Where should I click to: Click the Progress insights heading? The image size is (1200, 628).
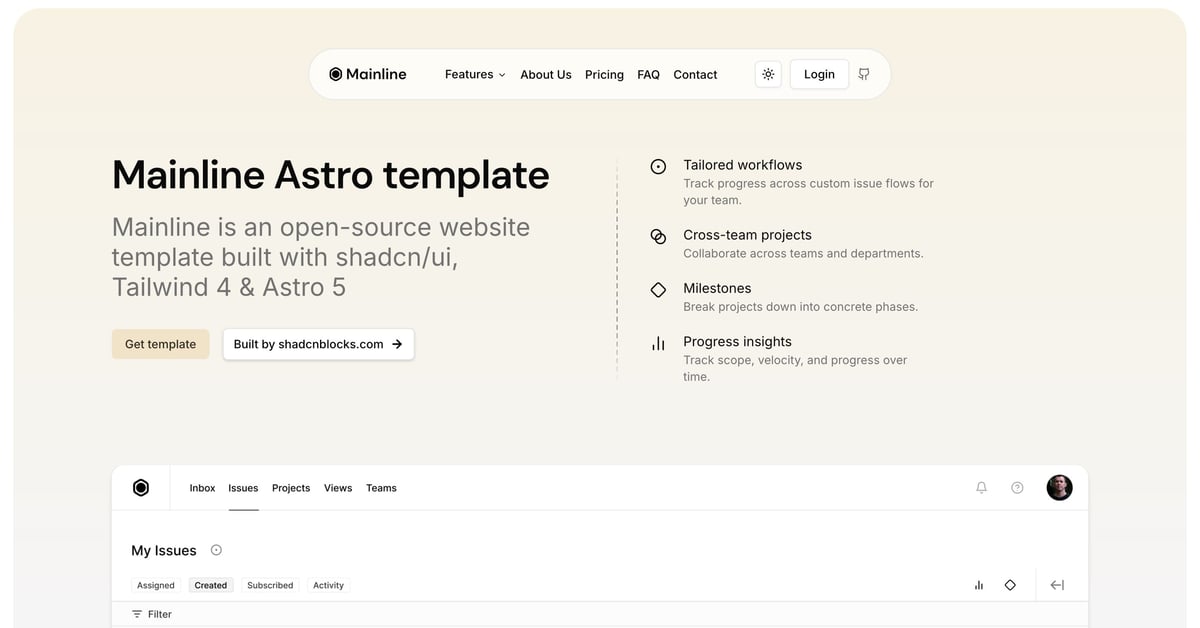(737, 341)
